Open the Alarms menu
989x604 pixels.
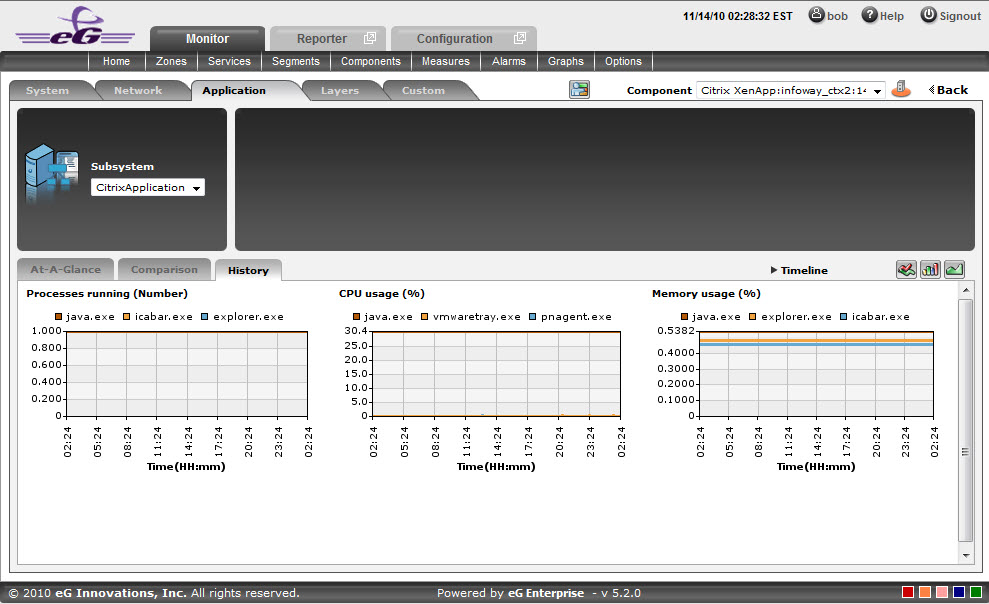(509, 61)
